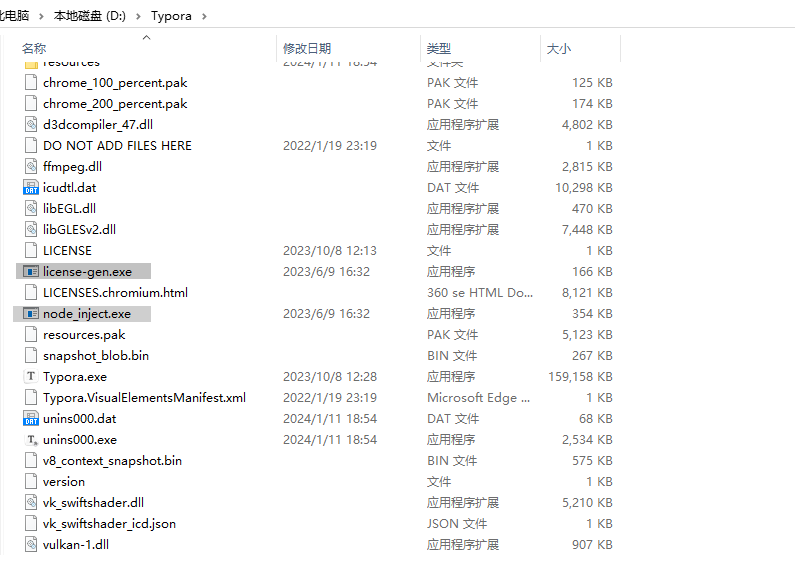Select file name node_inject.exe
This screenshot has height=562, width=795.
point(87,314)
